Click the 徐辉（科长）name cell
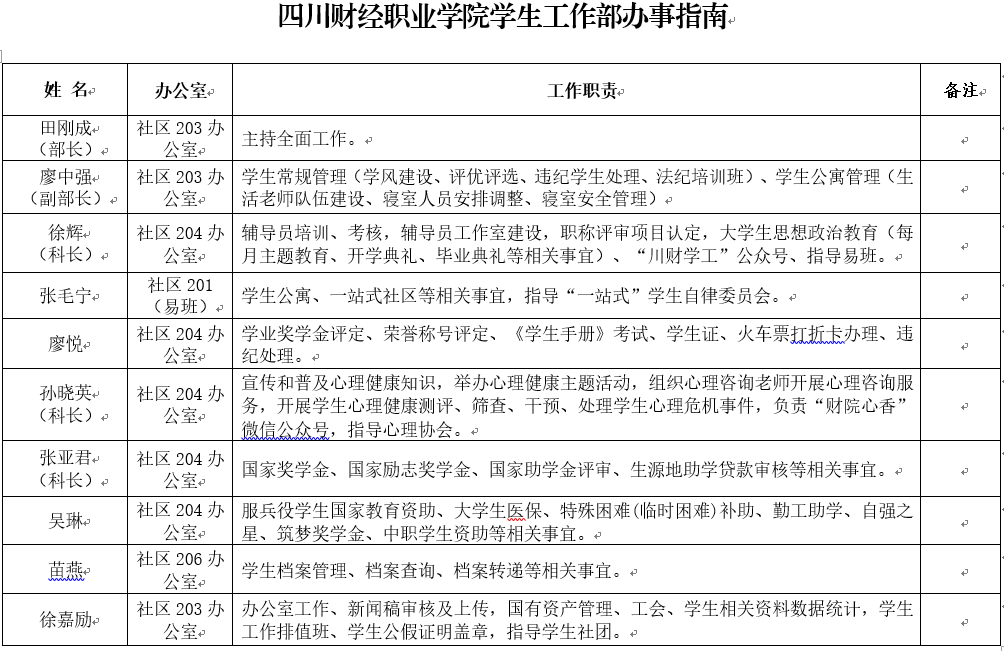The height and width of the screenshot is (651, 1004). tap(66, 244)
